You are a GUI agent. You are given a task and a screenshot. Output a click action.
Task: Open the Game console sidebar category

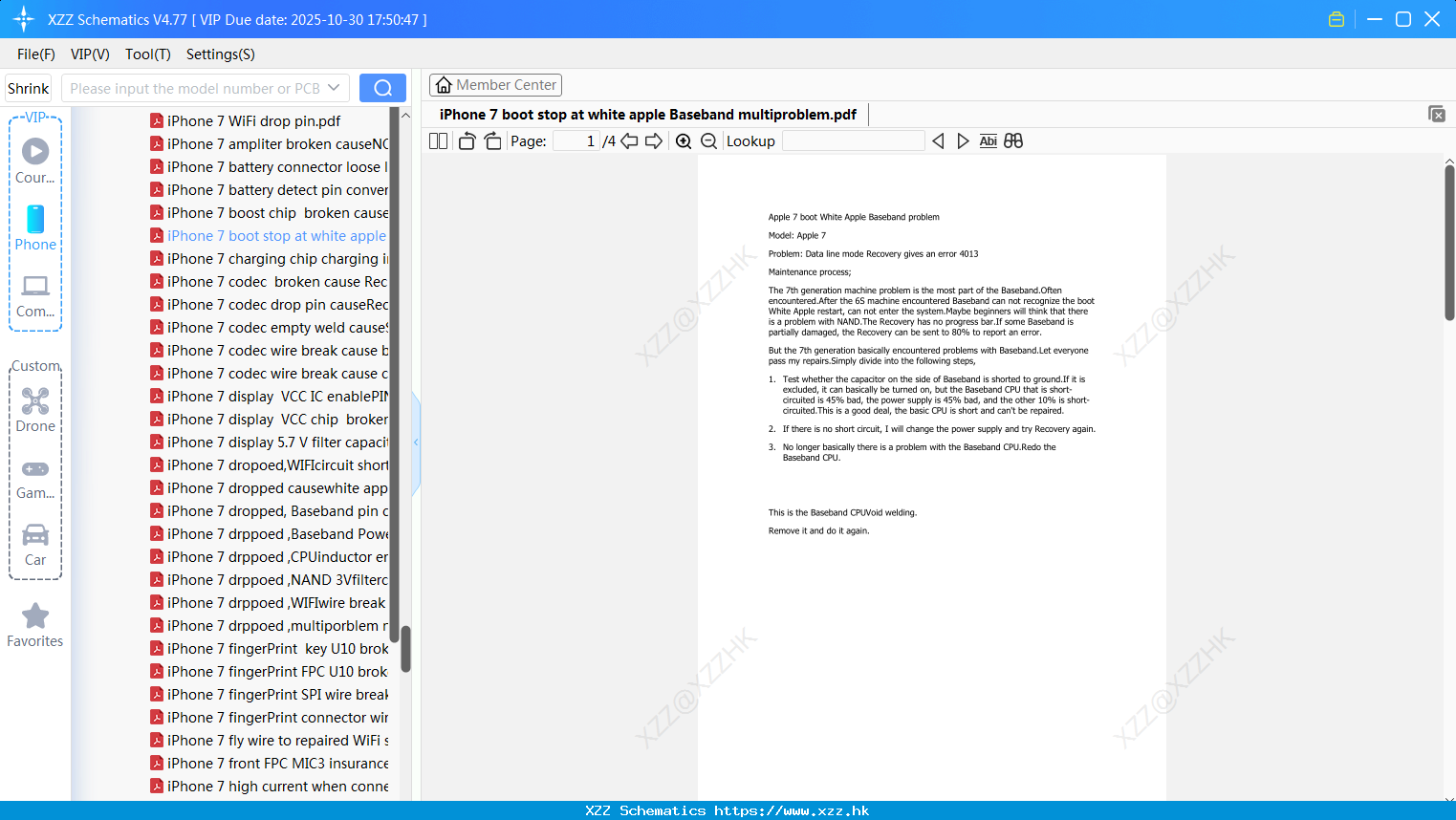(x=35, y=478)
